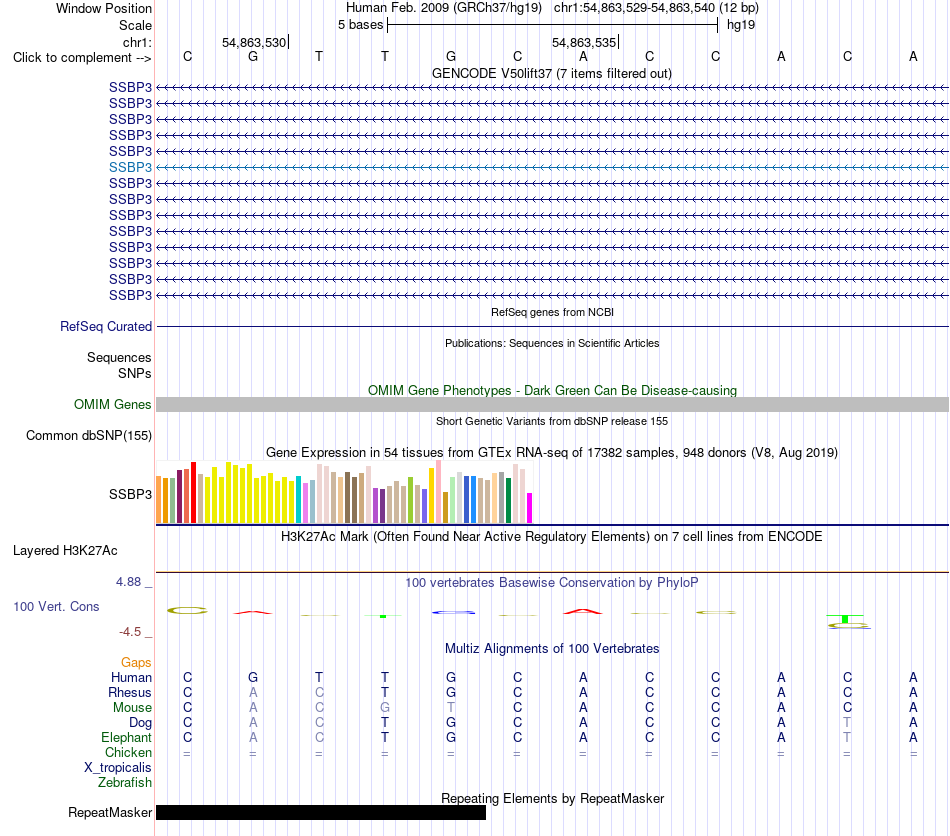This screenshot has width=950, height=836.
Task: Click the chr1: base position label
Action: 137,42
